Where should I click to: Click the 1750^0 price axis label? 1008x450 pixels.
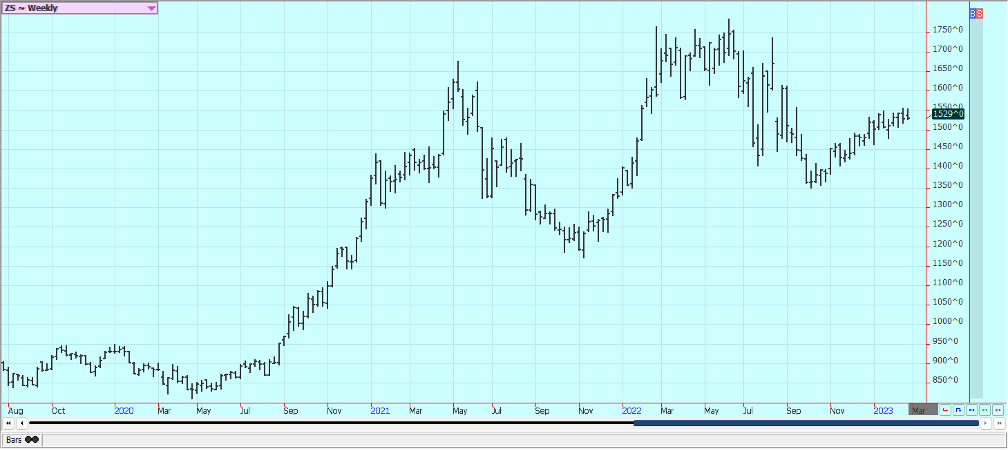949,30
